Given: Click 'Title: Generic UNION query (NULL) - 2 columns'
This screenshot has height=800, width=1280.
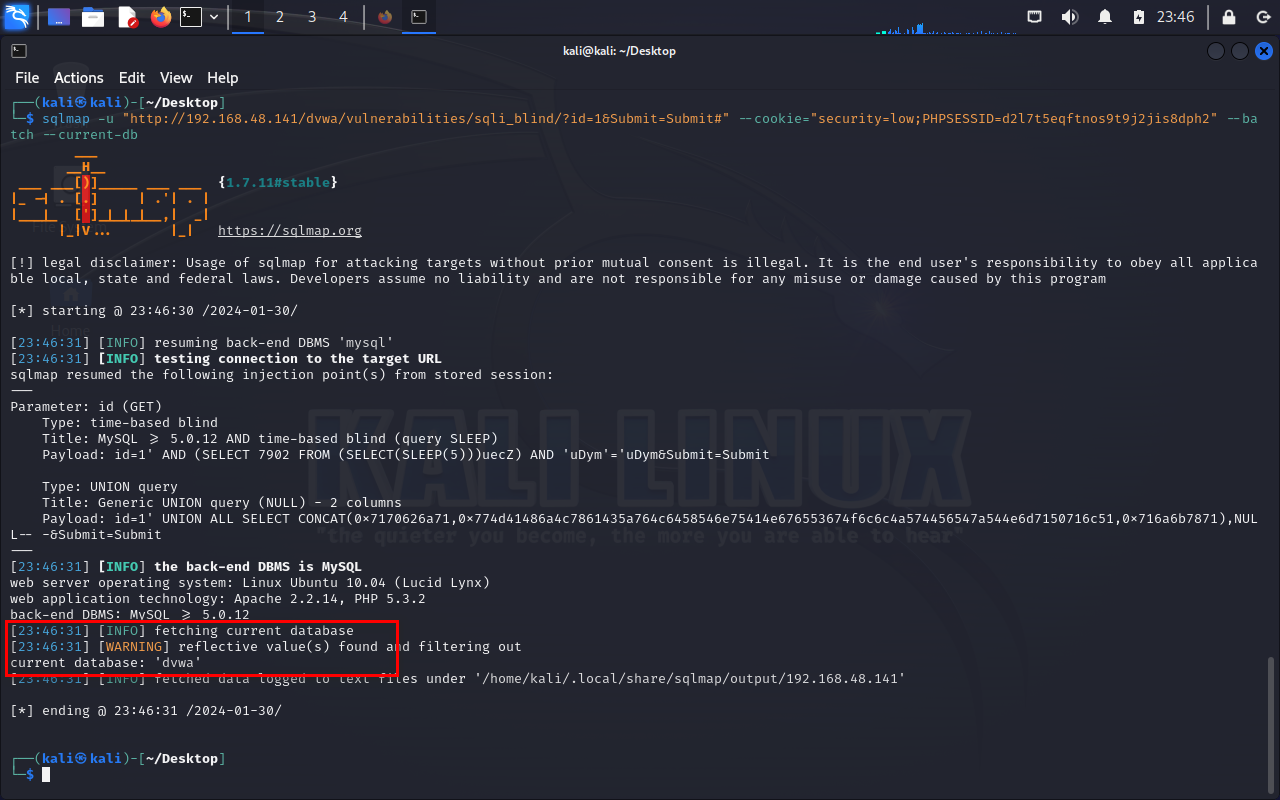Looking at the screenshot, I should tap(222, 503).
